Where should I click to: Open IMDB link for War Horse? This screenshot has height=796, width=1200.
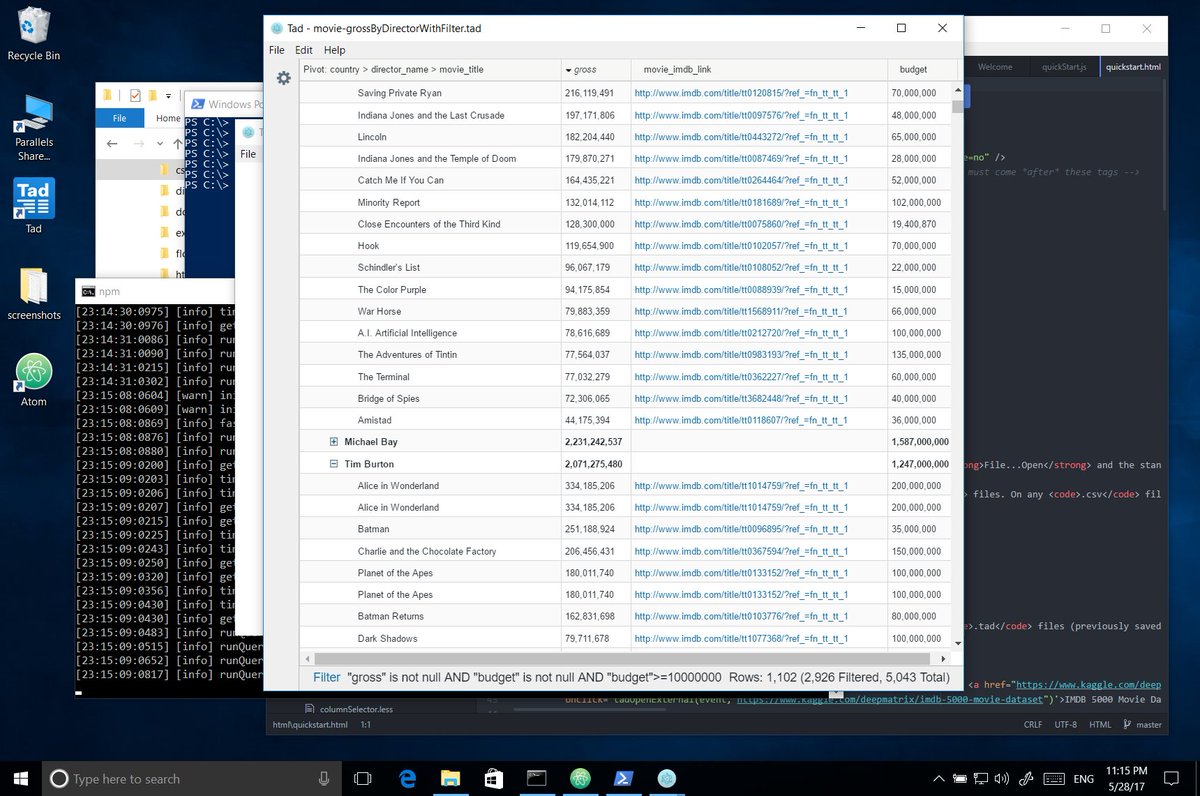[741, 311]
